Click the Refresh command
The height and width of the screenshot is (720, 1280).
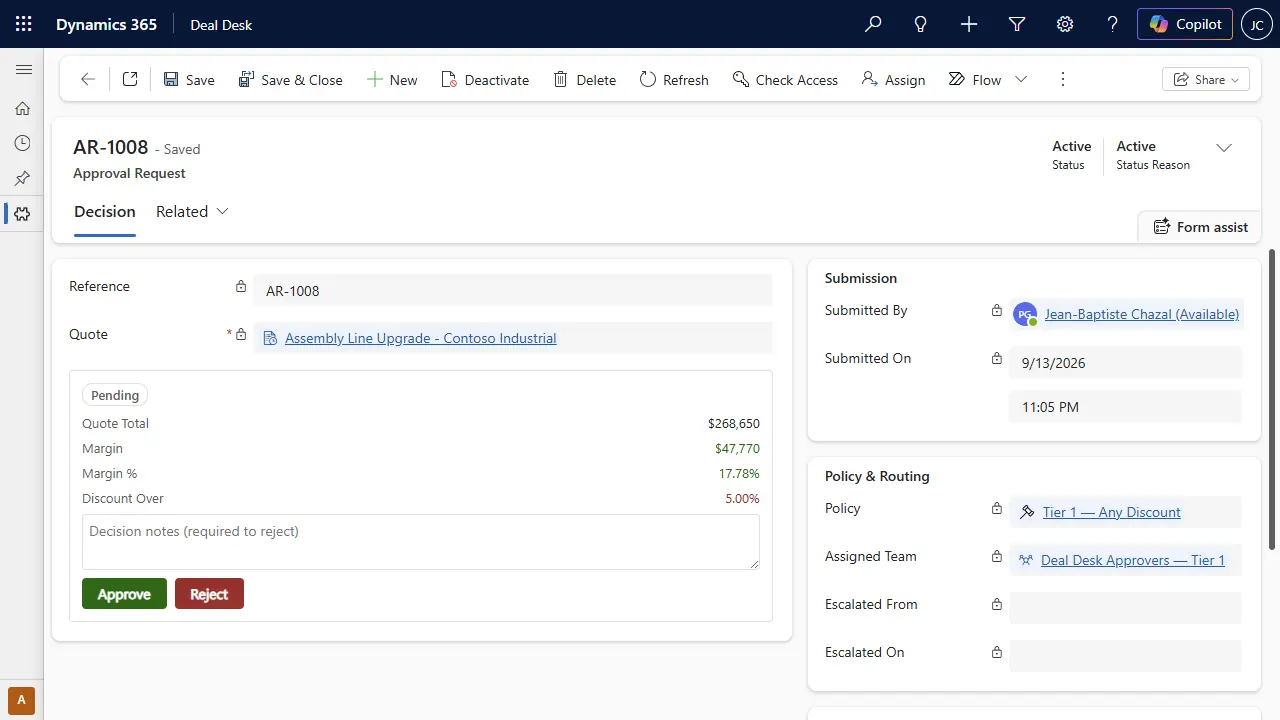674,79
